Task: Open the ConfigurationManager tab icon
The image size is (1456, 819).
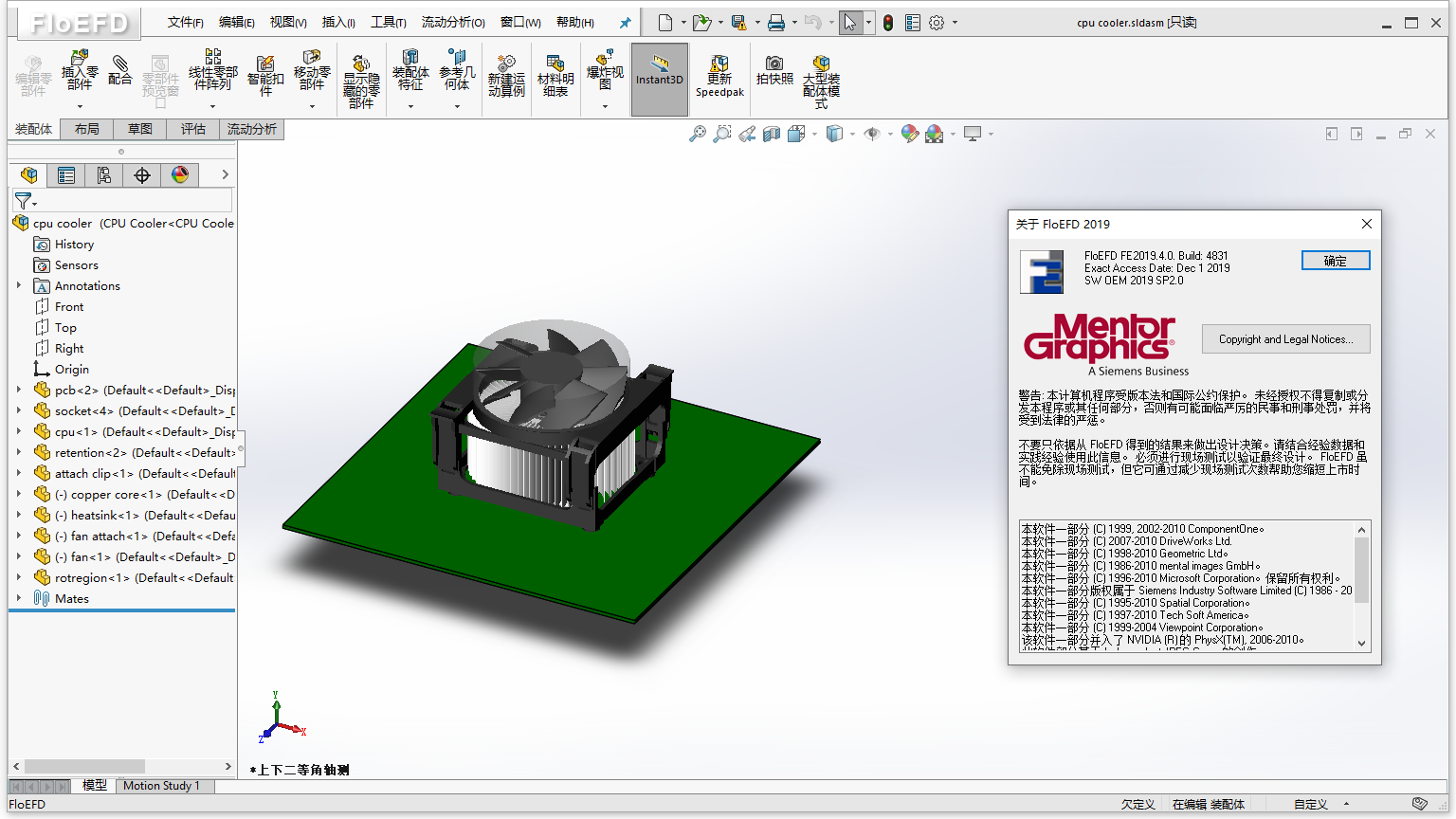Action: click(x=104, y=174)
